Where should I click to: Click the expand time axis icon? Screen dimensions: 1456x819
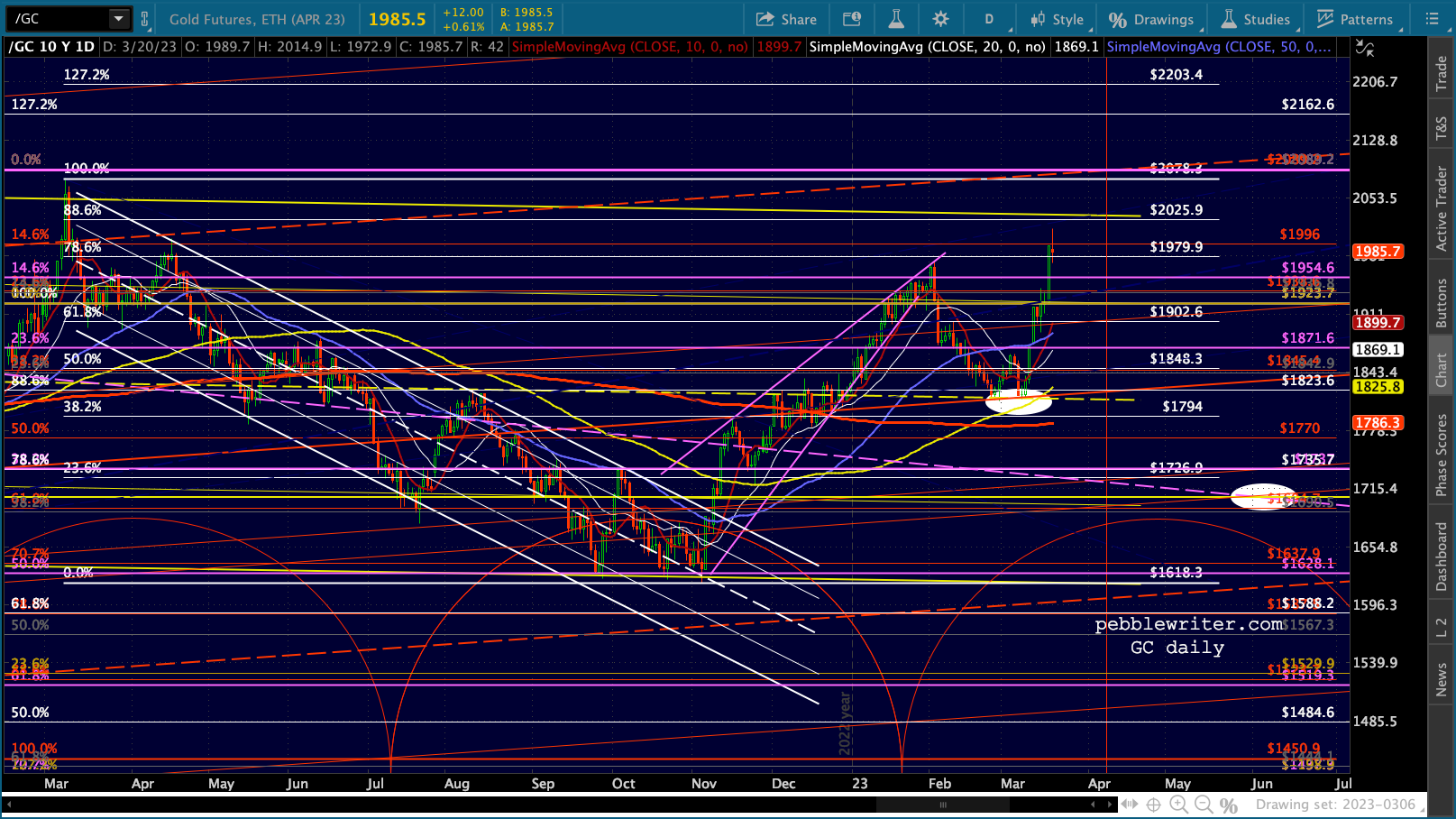tap(1131, 805)
